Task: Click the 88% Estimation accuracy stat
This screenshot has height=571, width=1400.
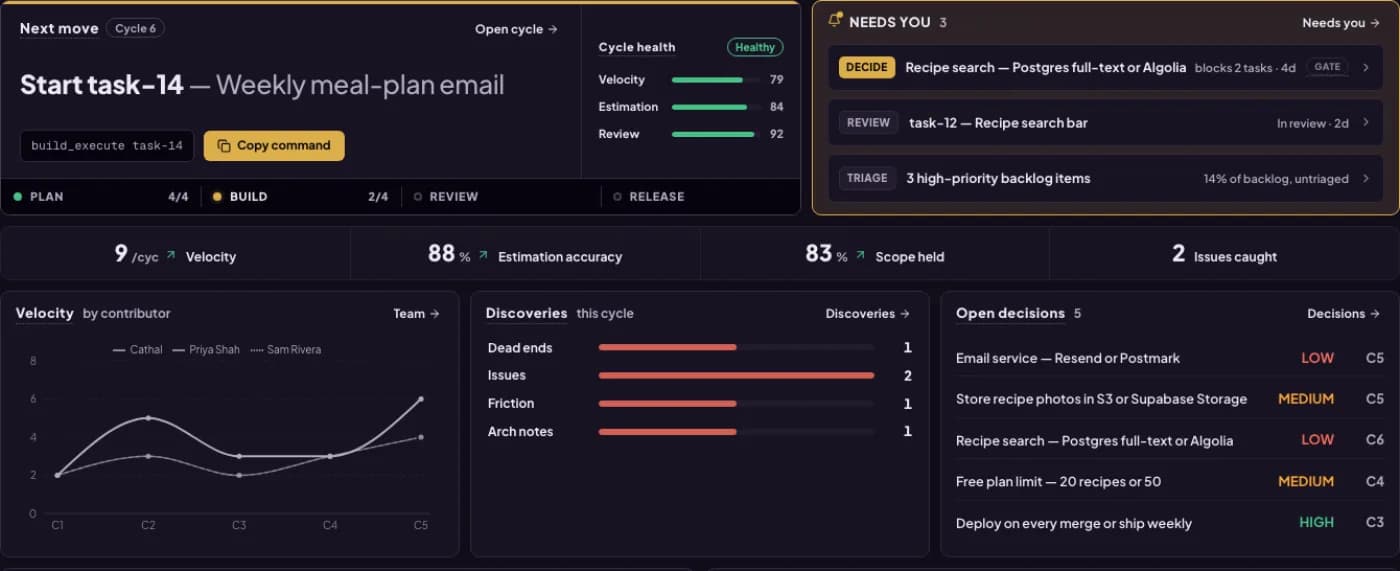Action: [525, 254]
